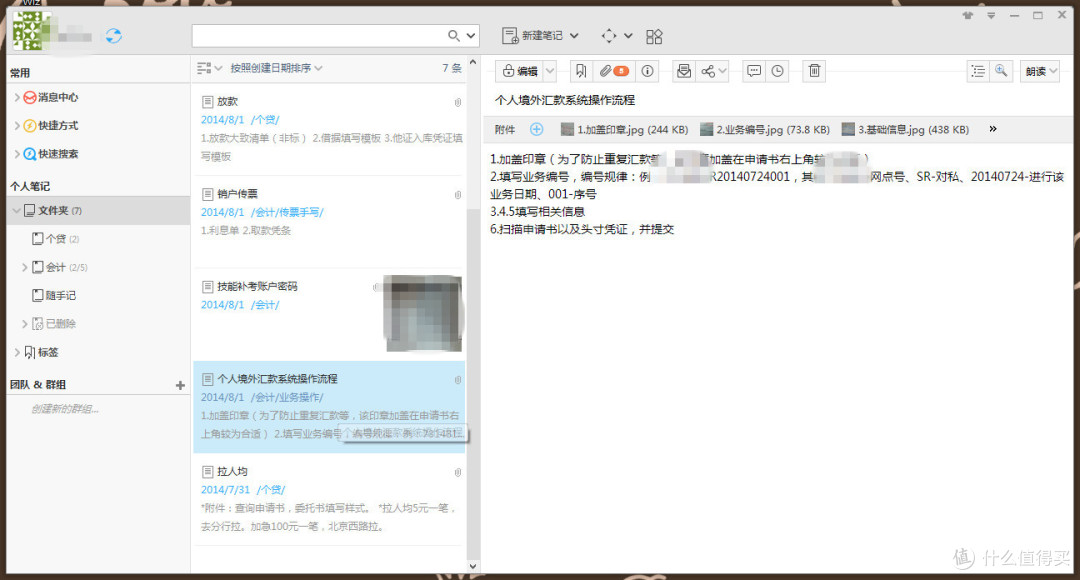Select the 个人境外汇款系统操作流程 note in list
Viewport: 1080px width, 580px height.
coord(329,406)
